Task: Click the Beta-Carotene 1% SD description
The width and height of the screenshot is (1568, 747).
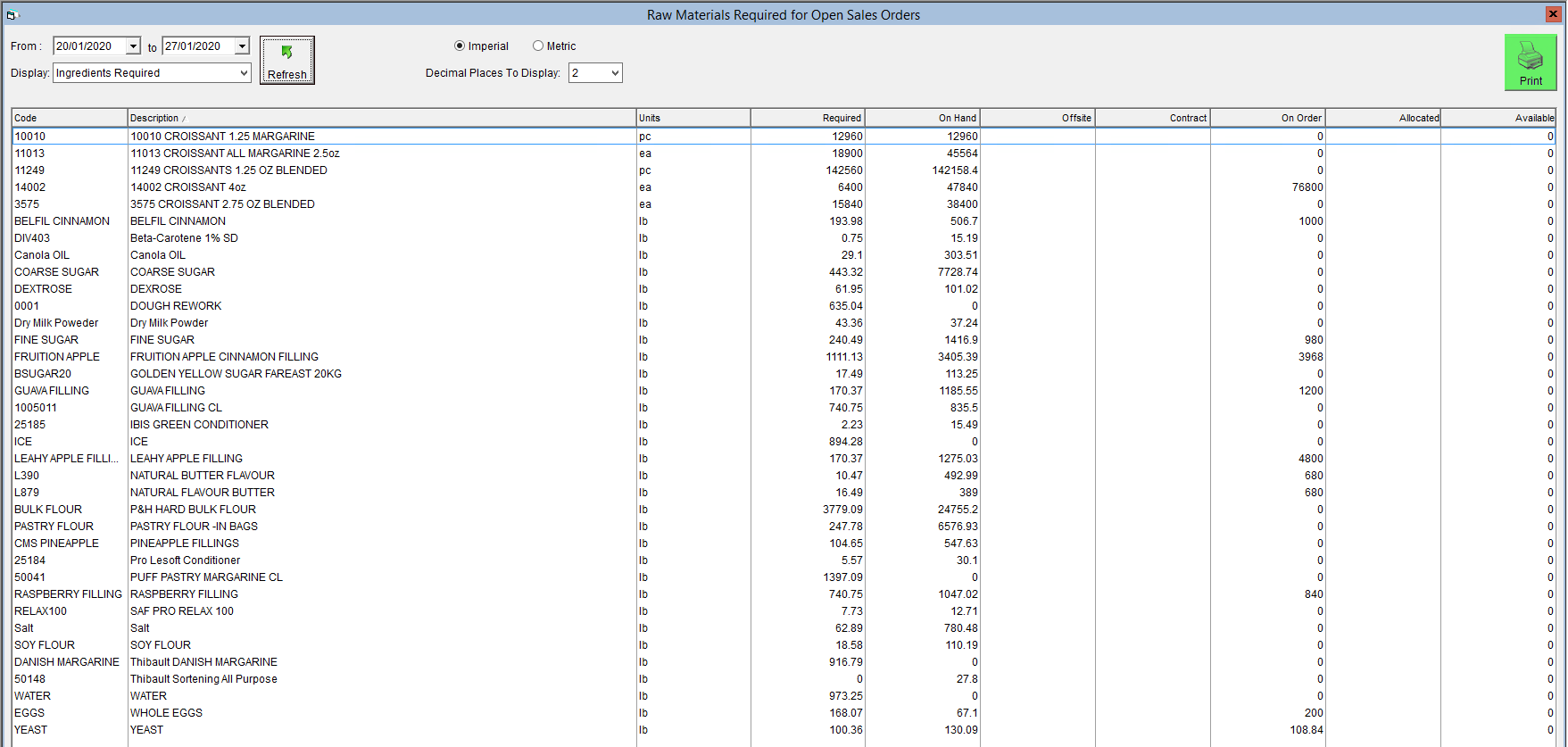Action: coord(184,238)
